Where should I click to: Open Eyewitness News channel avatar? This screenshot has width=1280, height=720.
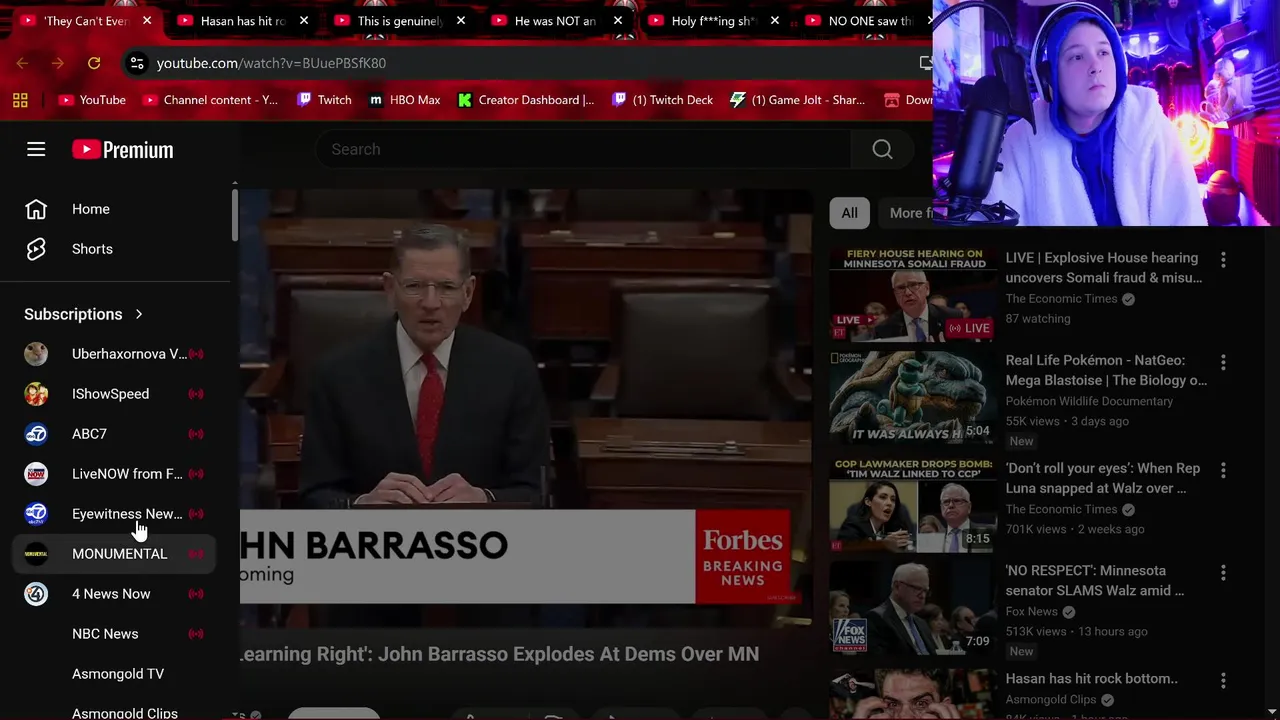point(36,514)
